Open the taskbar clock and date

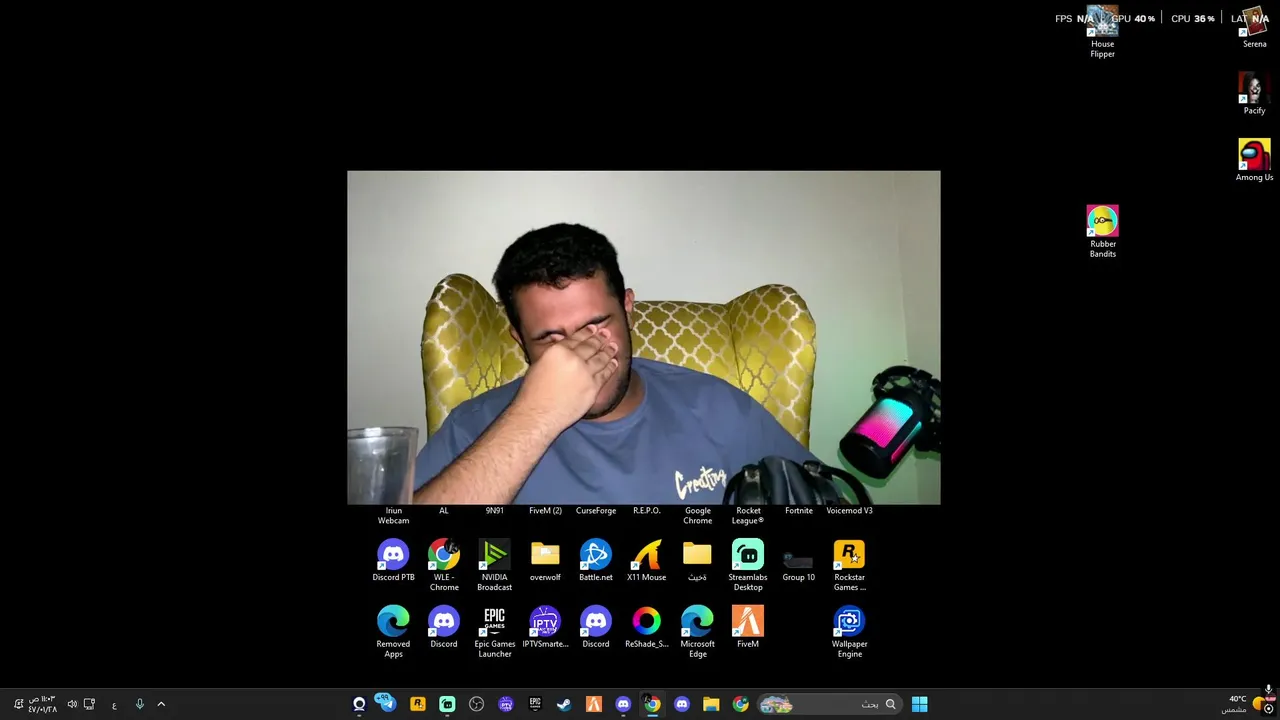[x=42, y=704]
